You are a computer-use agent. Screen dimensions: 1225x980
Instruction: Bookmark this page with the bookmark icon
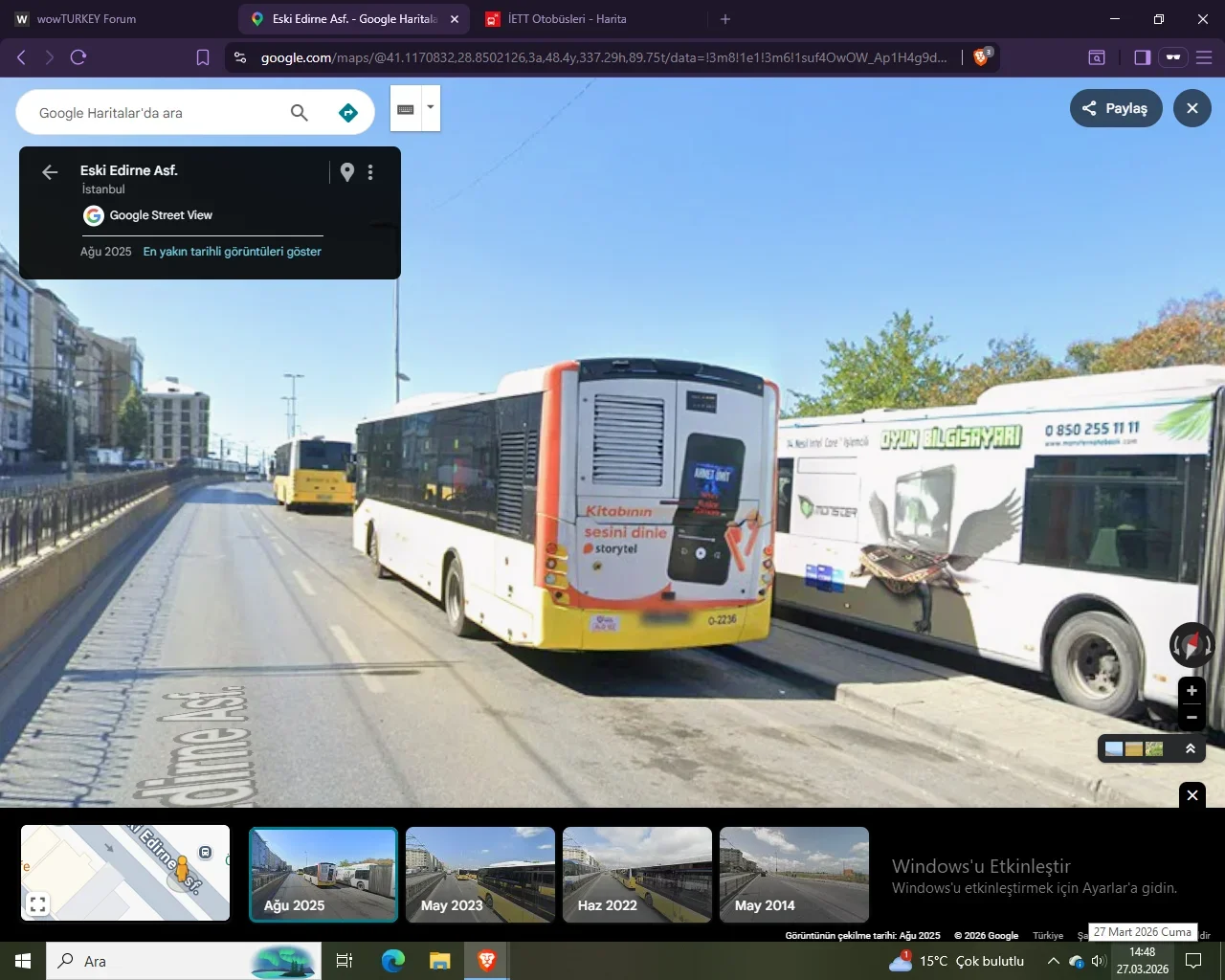tap(203, 57)
